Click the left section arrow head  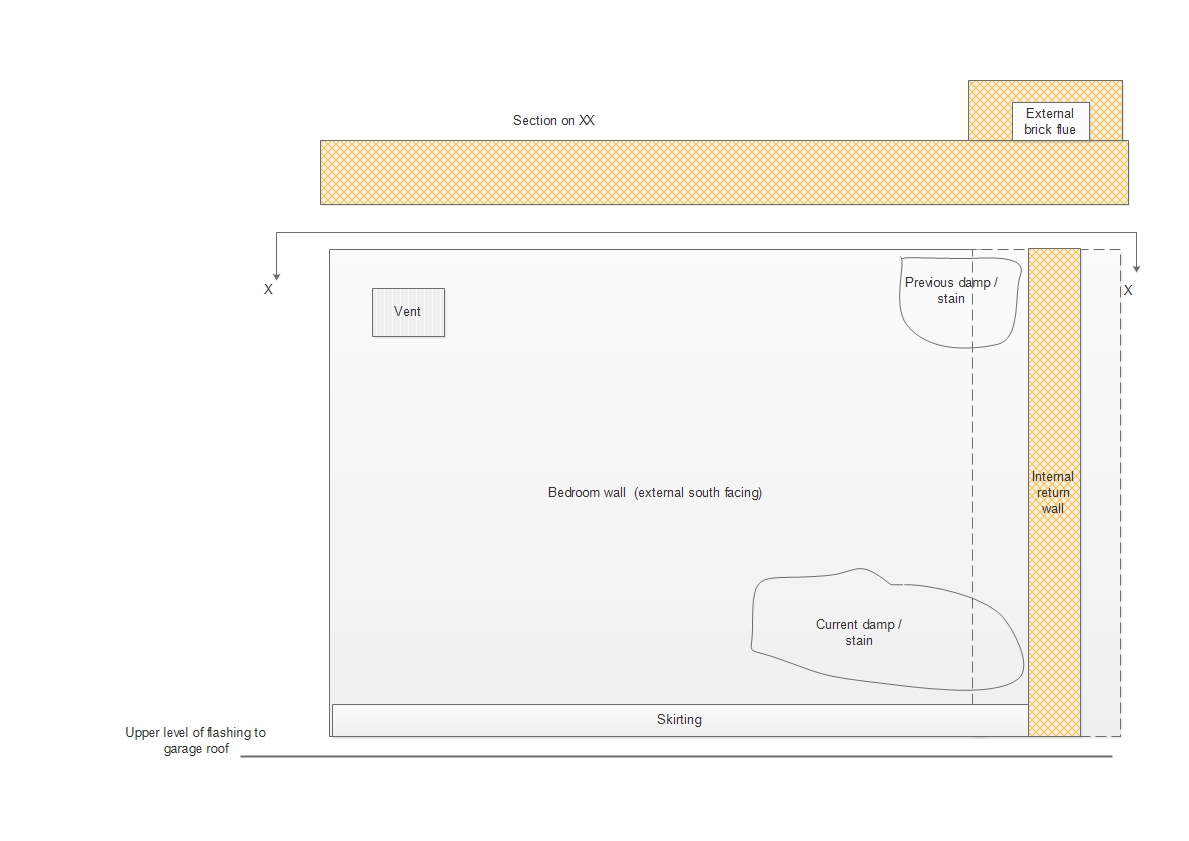pyautogui.click(x=276, y=275)
